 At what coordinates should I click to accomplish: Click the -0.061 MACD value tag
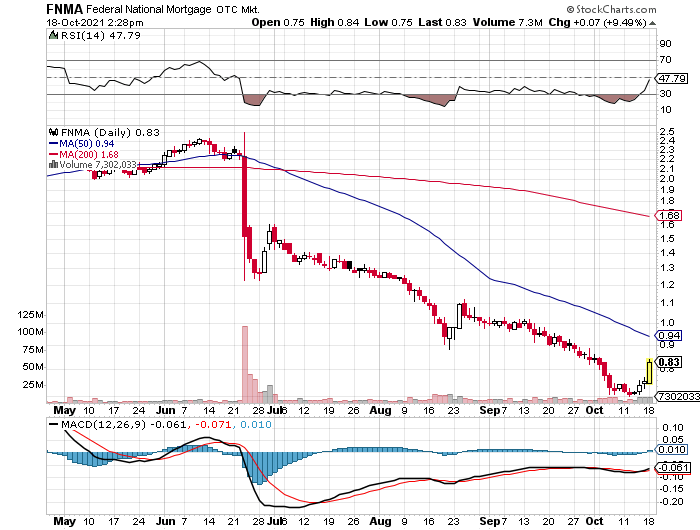point(673,467)
